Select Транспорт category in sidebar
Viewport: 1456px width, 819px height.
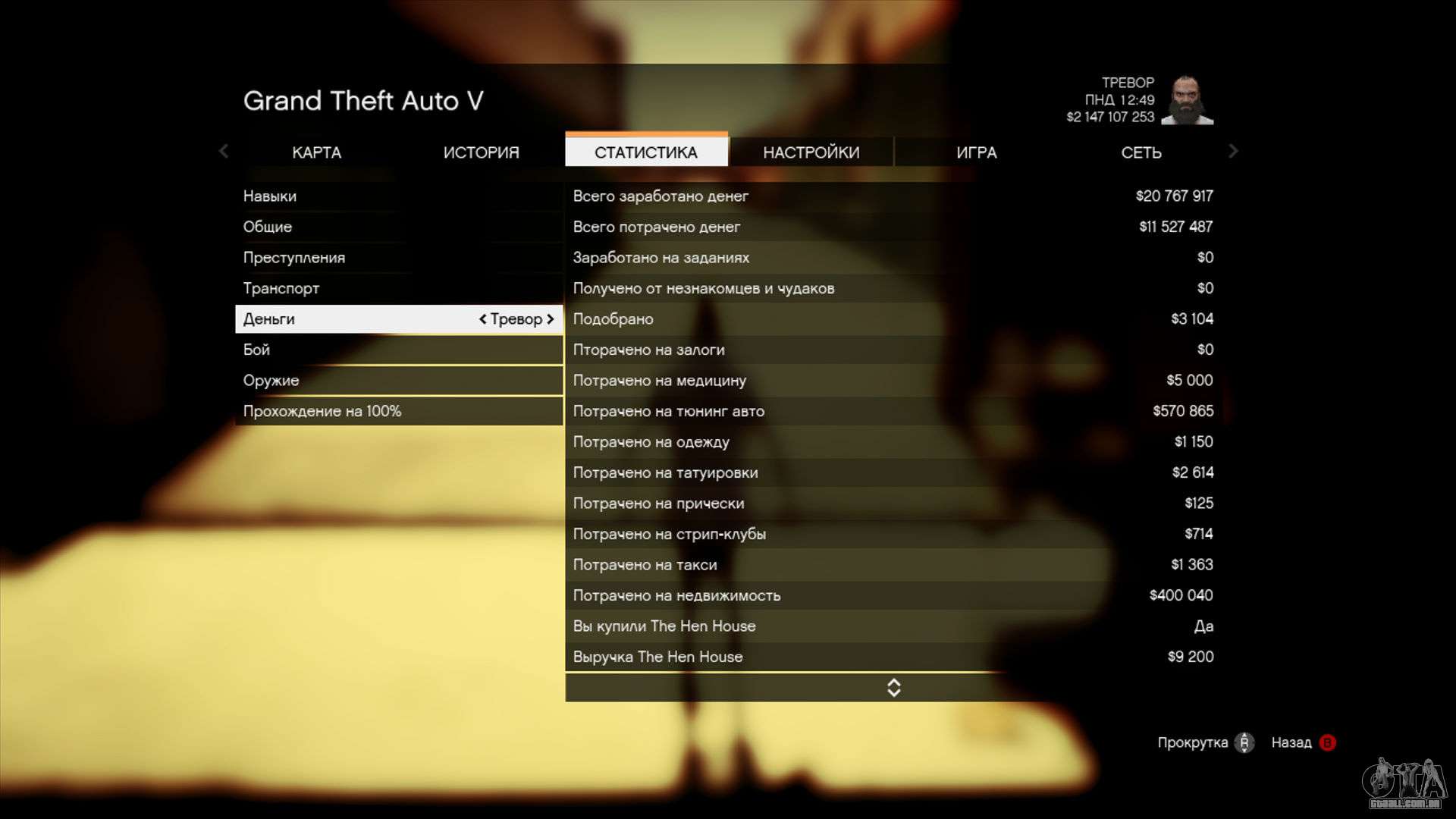pos(281,288)
